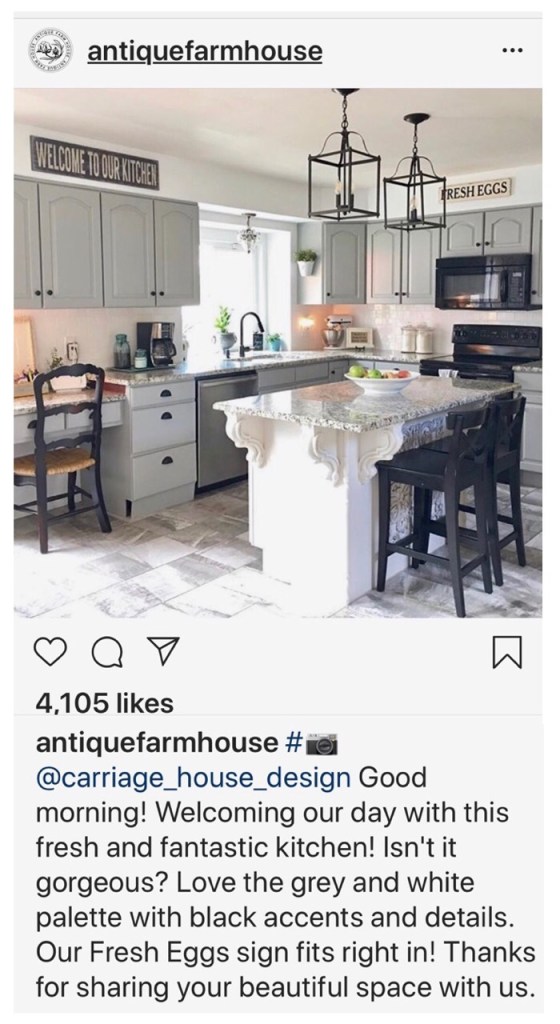This screenshot has height=1024, width=560.
Task: Open comments via the speech bubble icon
Action: coord(106,653)
